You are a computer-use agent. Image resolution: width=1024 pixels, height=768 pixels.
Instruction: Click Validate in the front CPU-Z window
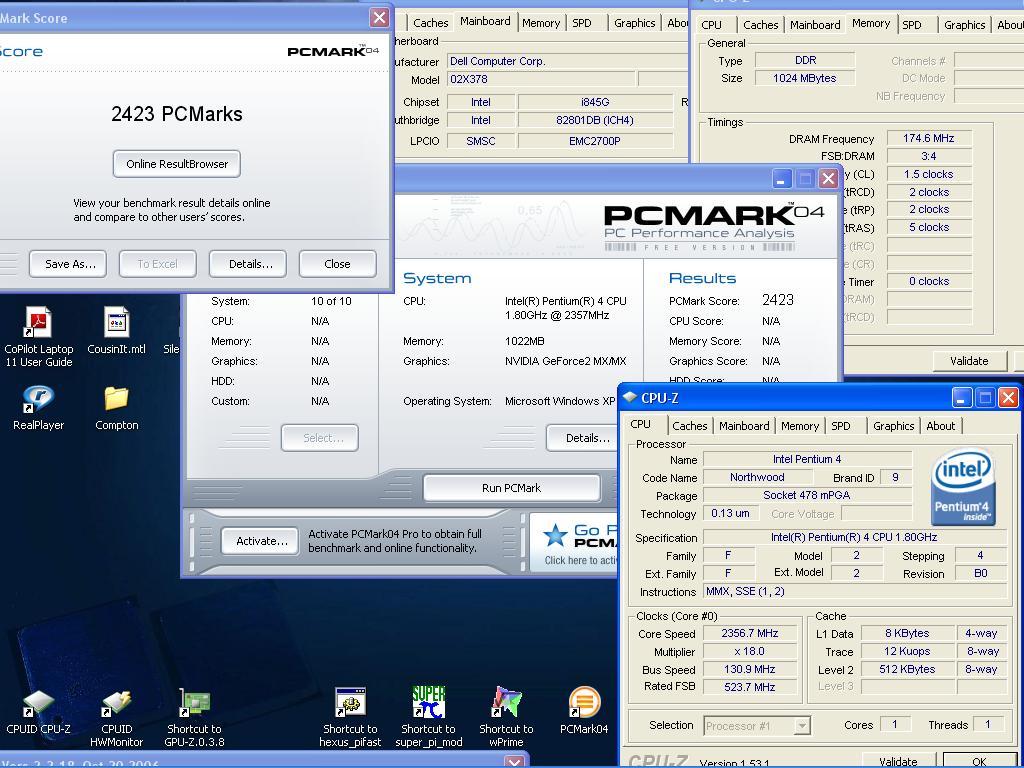point(898,761)
